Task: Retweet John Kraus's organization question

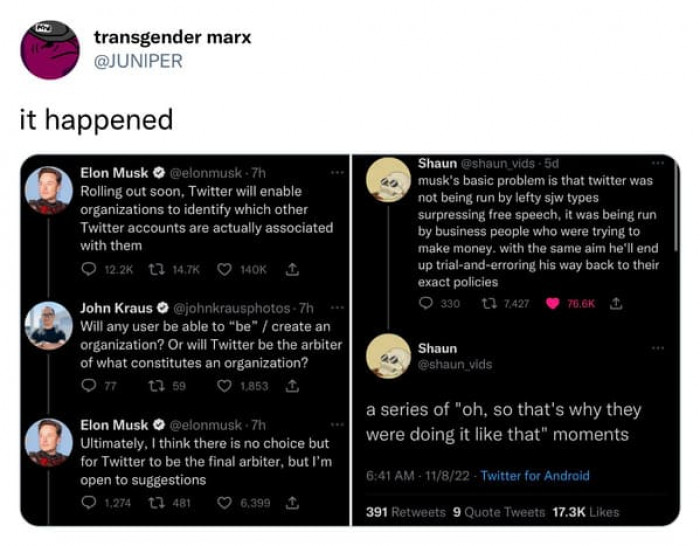Action: pos(153,384)
